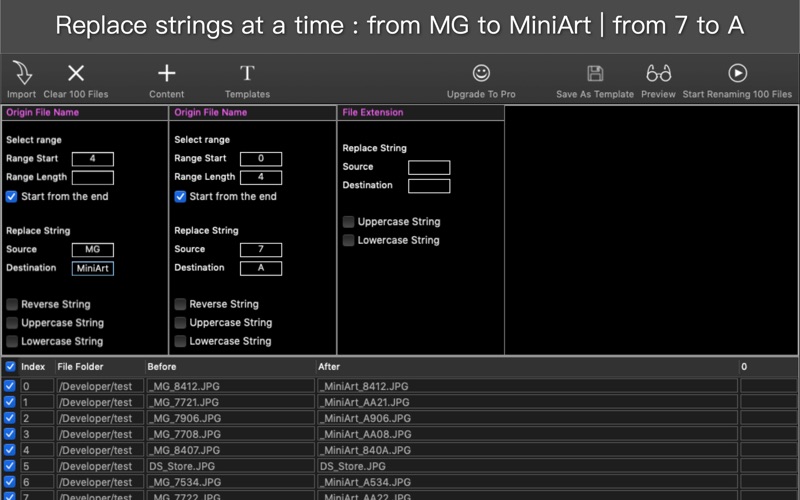Select Before cell _MG_7721.JPG

click(231, 402)
